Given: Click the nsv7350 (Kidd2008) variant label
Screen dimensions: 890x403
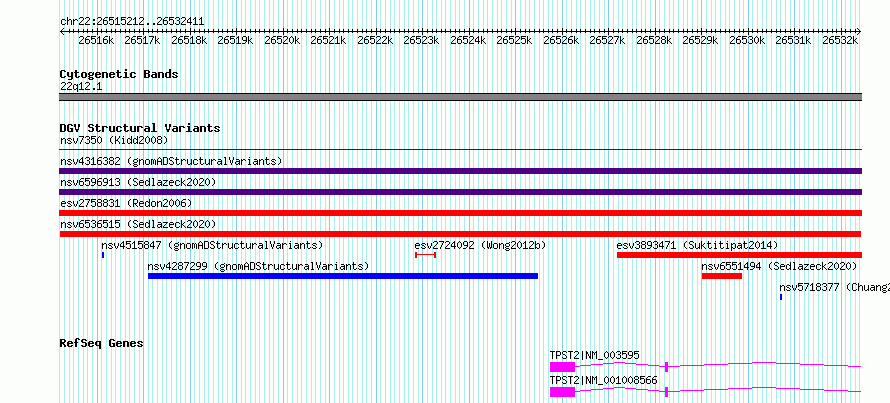Looking at the screenshot, I should (114, 140).
